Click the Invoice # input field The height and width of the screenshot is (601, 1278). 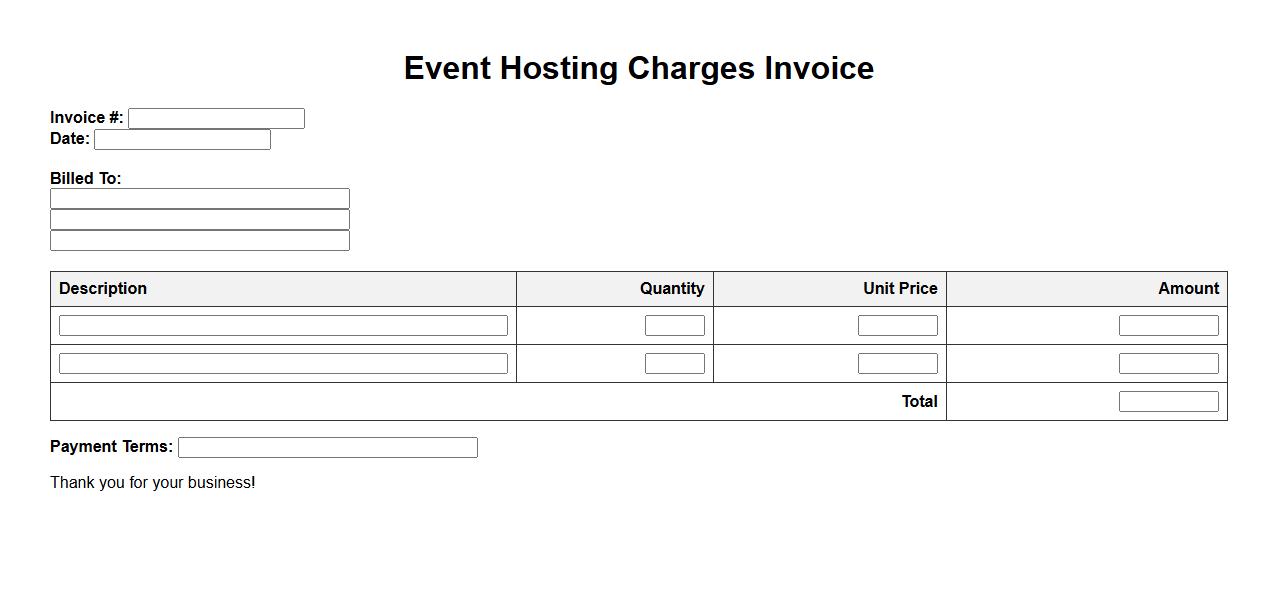coord(216,118)
